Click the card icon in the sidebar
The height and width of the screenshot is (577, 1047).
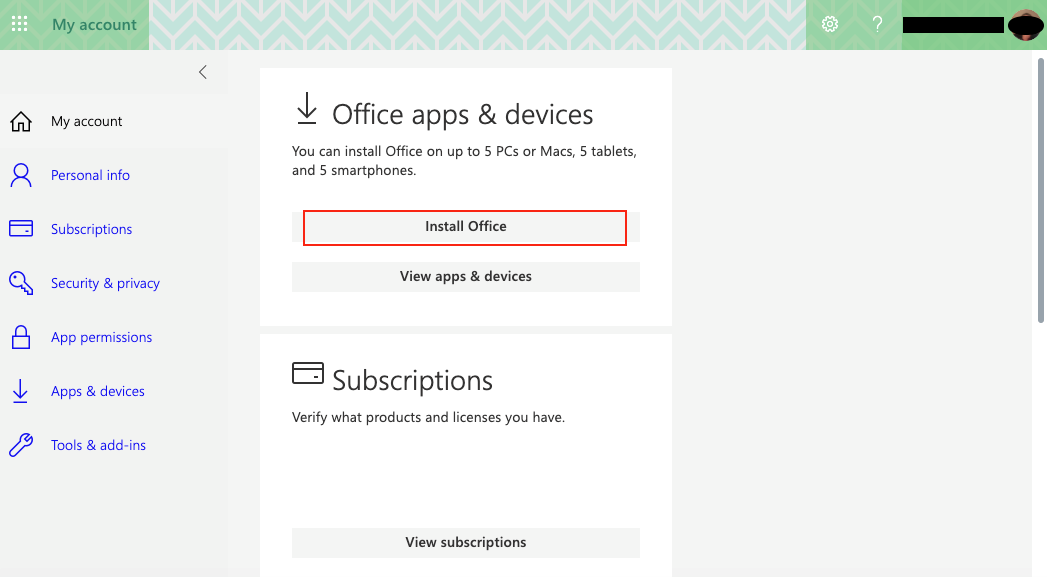(x=21, y=228)
